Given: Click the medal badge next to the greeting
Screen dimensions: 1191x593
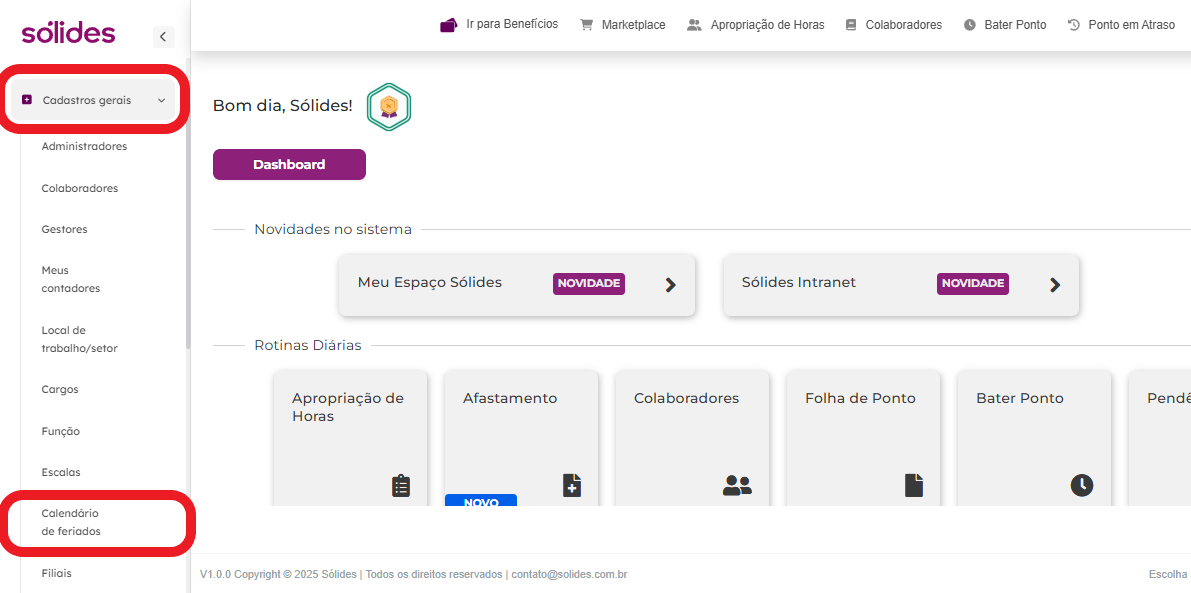Looking at the screenshot, I should pos(389,106).
